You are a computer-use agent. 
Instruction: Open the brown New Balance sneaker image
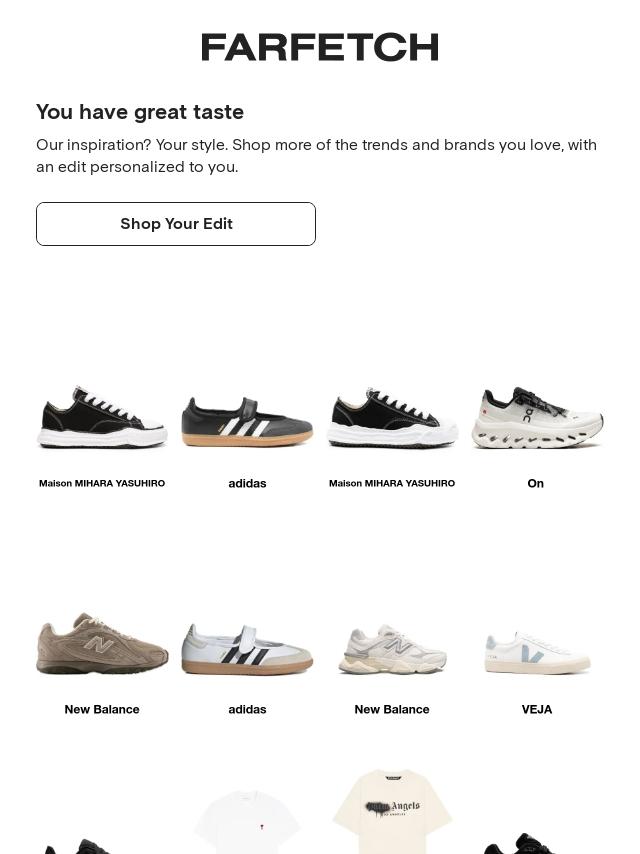(x=102, y=644)
